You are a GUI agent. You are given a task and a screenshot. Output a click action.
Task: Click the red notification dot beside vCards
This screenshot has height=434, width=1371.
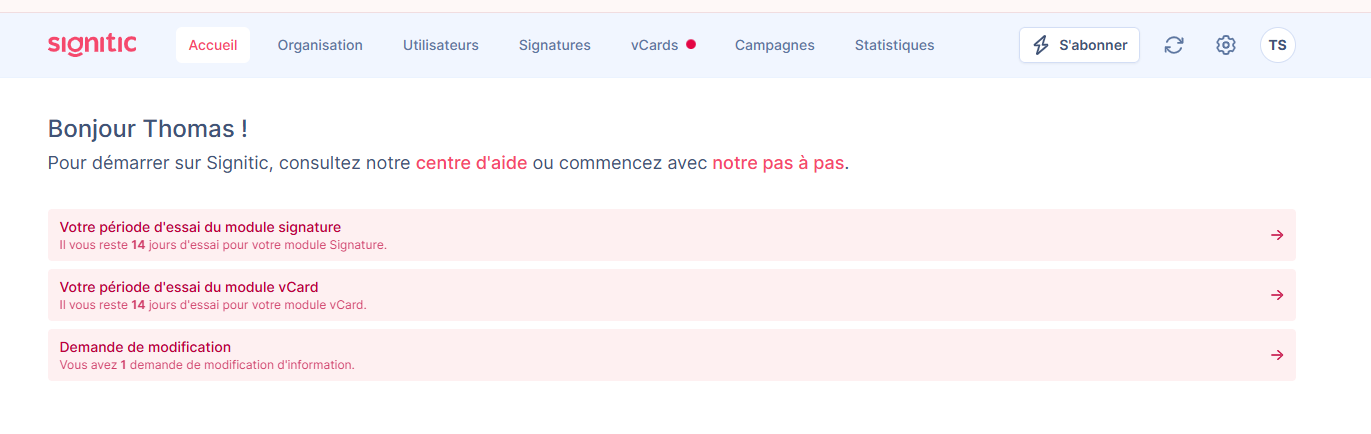(x=691, y=44)
